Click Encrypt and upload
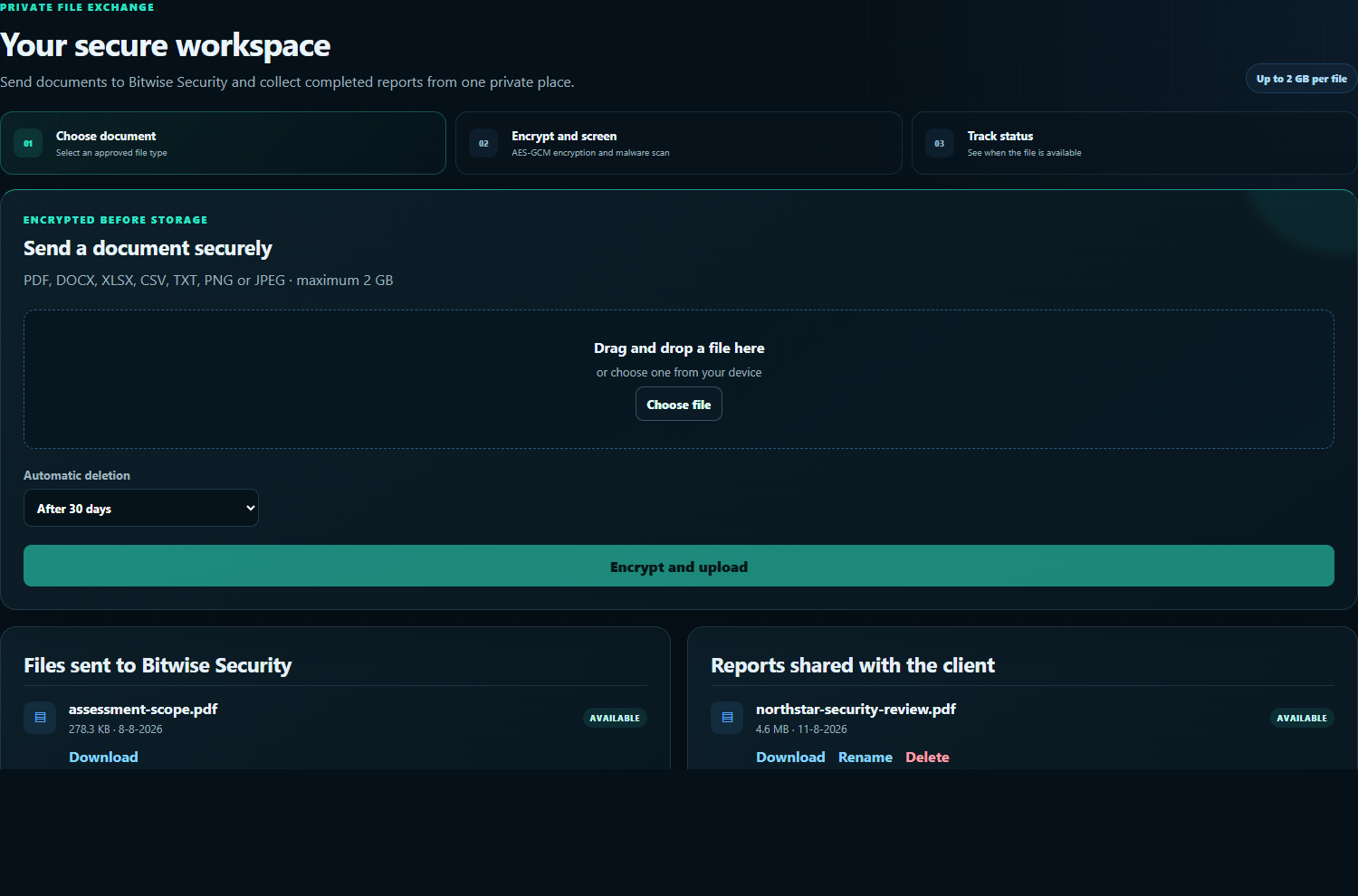This screenshot has width=1358, height=896. click(679, 566)
